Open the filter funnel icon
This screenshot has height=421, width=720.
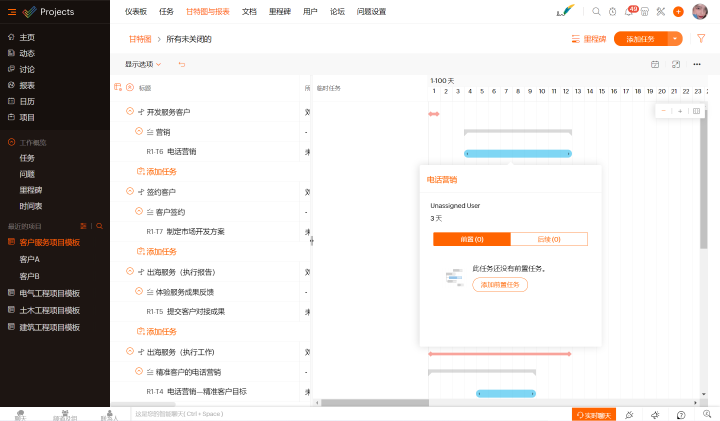701,39
